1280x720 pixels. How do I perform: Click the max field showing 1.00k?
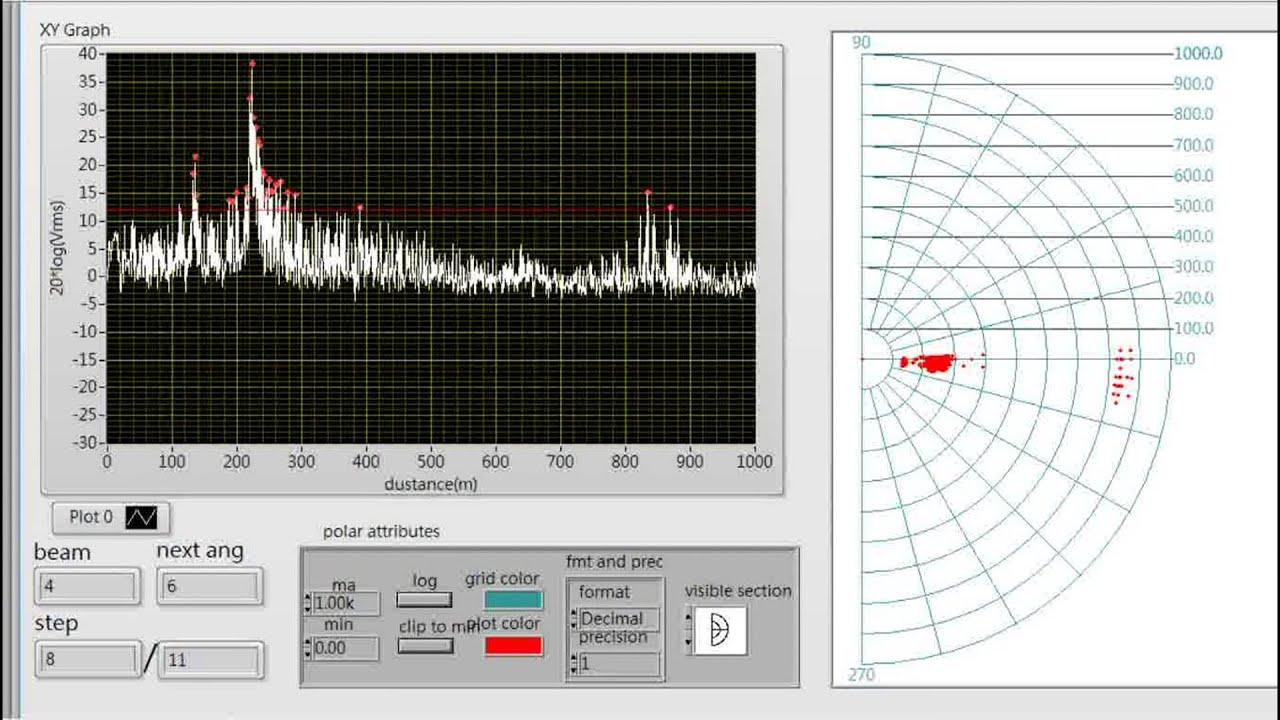point(346,603)
